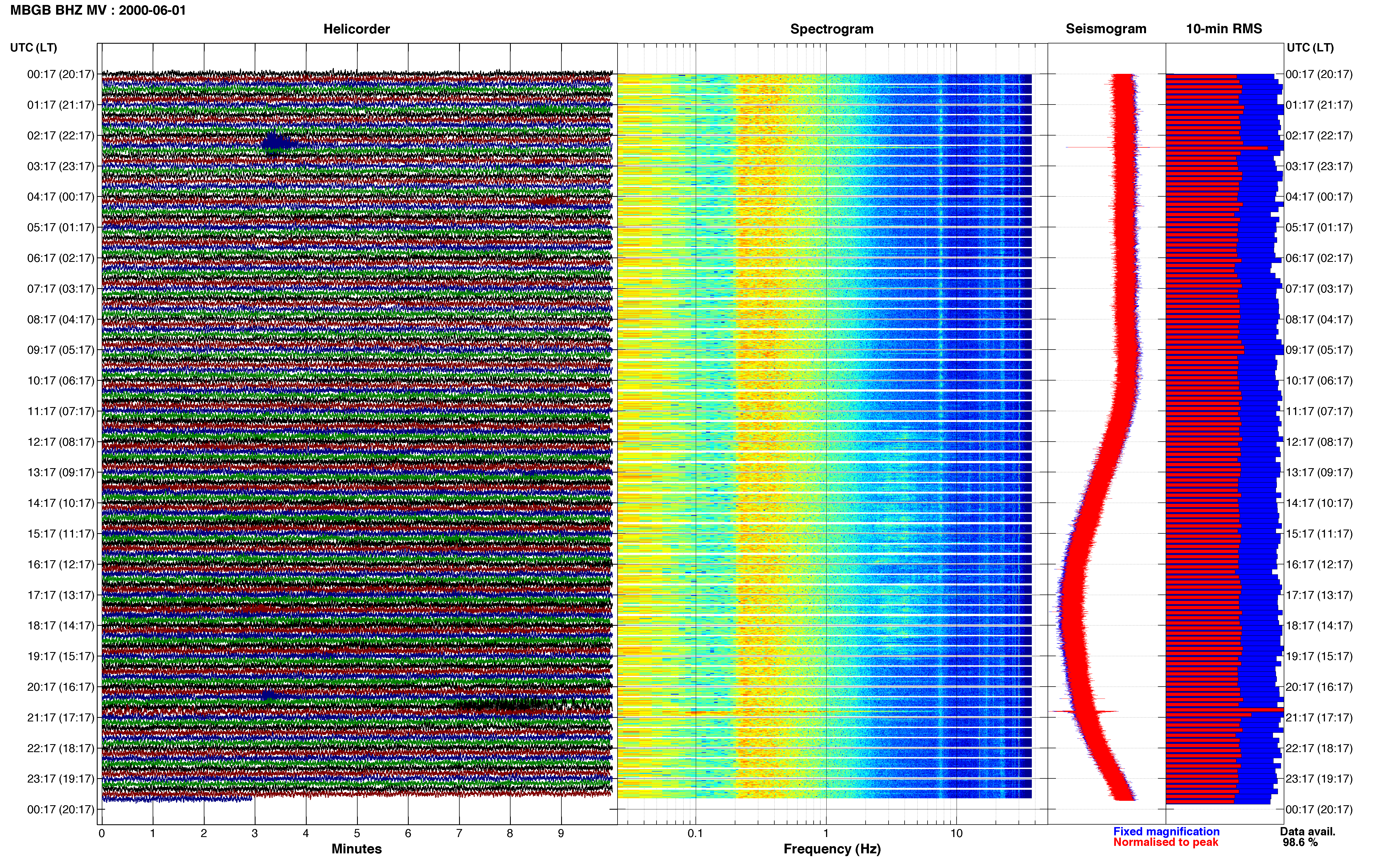The height and width of the screenshot is (868, 1388).
Task: Click right time label '14:17 (10:17)'
Action: point(1319,503)
